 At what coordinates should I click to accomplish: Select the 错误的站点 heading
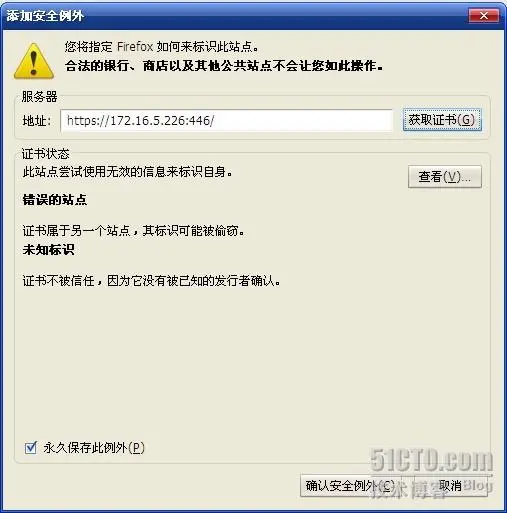[55, 200]
